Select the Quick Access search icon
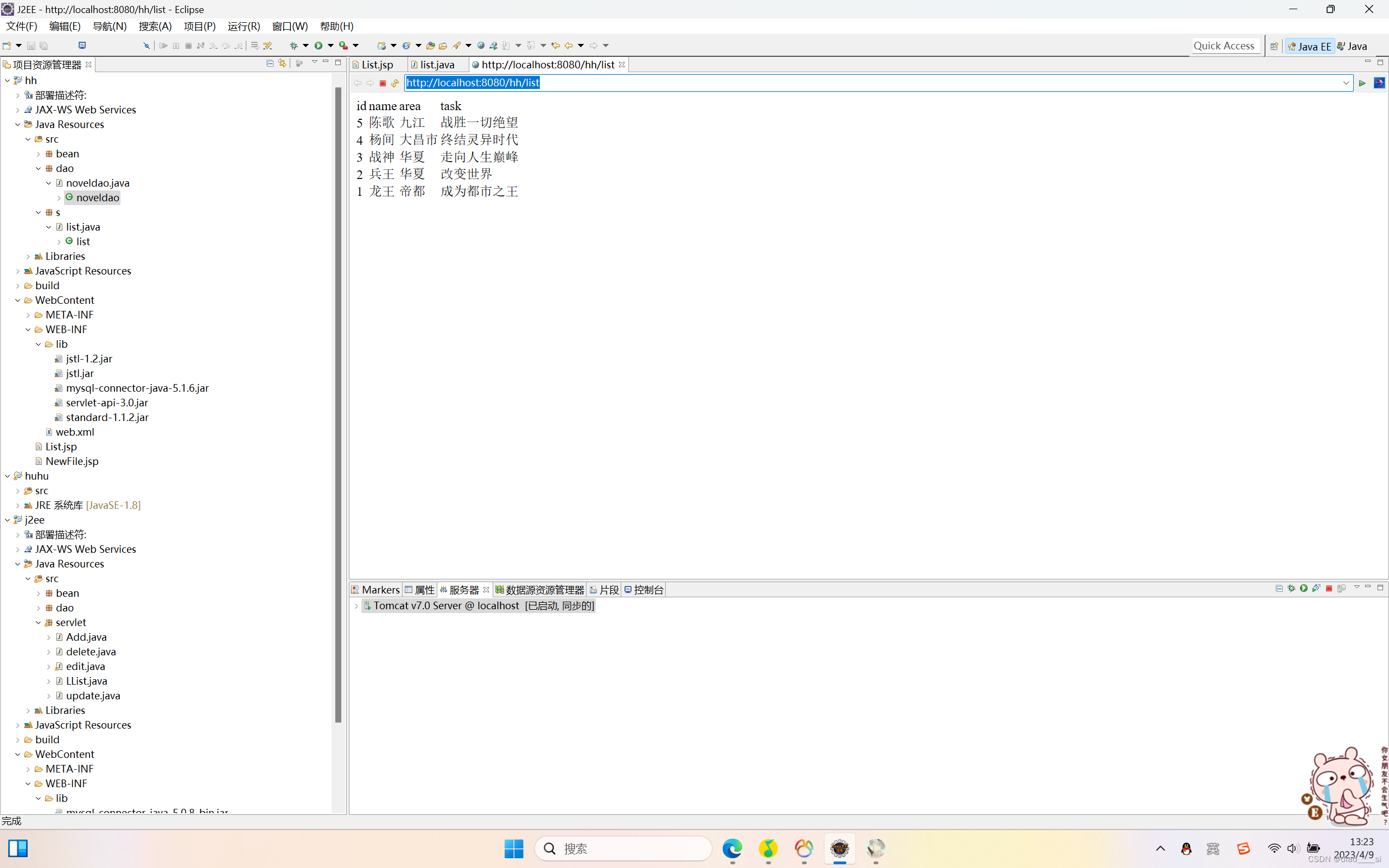Viewport: 1389px width, 868px height. 1223,45
